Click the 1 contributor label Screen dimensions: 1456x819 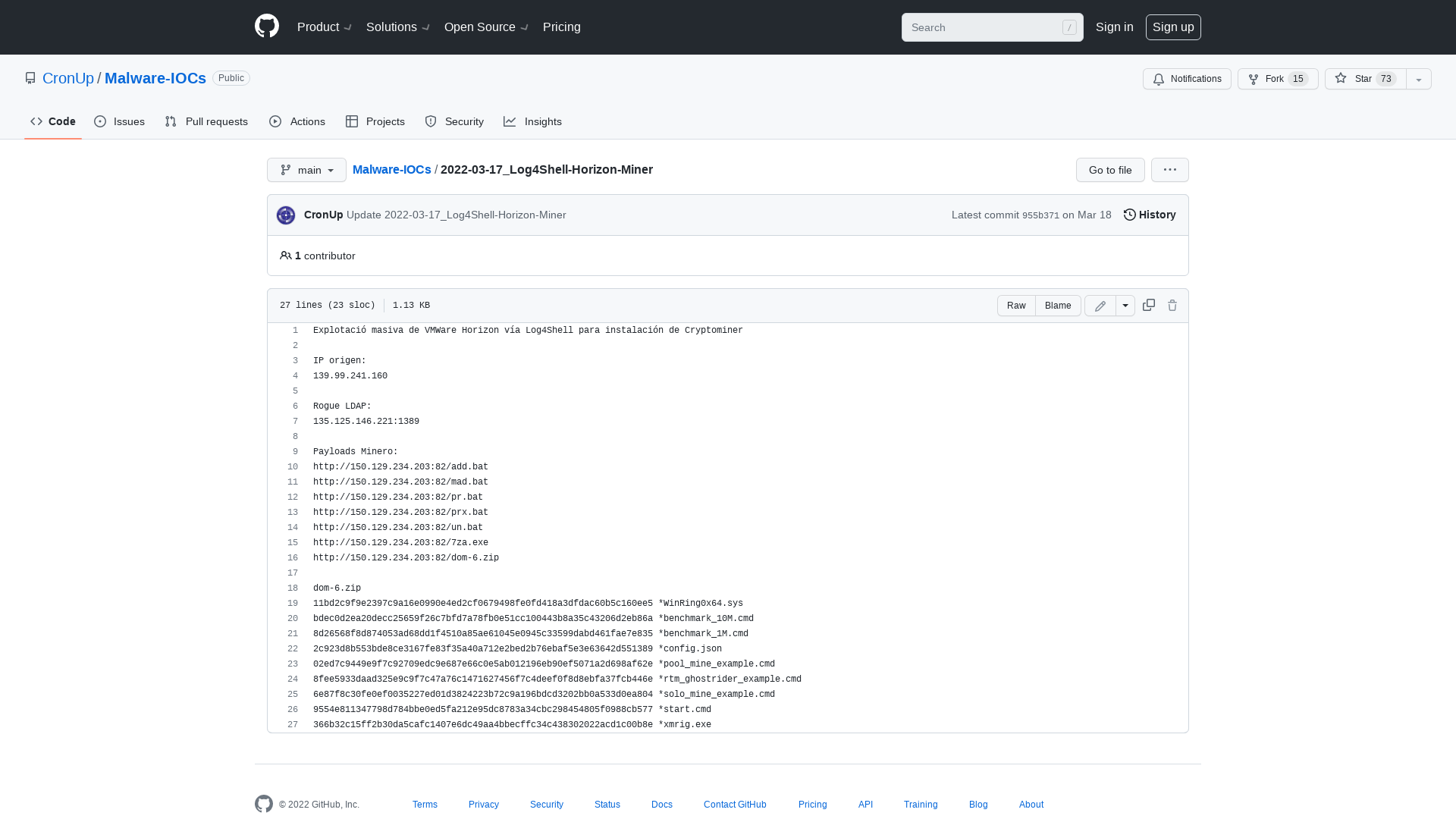(318, 256)
